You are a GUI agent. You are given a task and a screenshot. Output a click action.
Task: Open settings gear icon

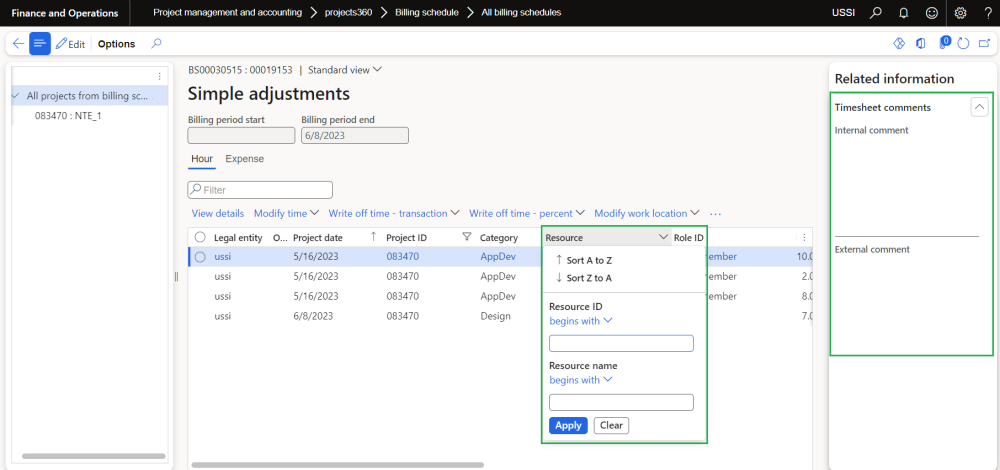coord(960,13)
